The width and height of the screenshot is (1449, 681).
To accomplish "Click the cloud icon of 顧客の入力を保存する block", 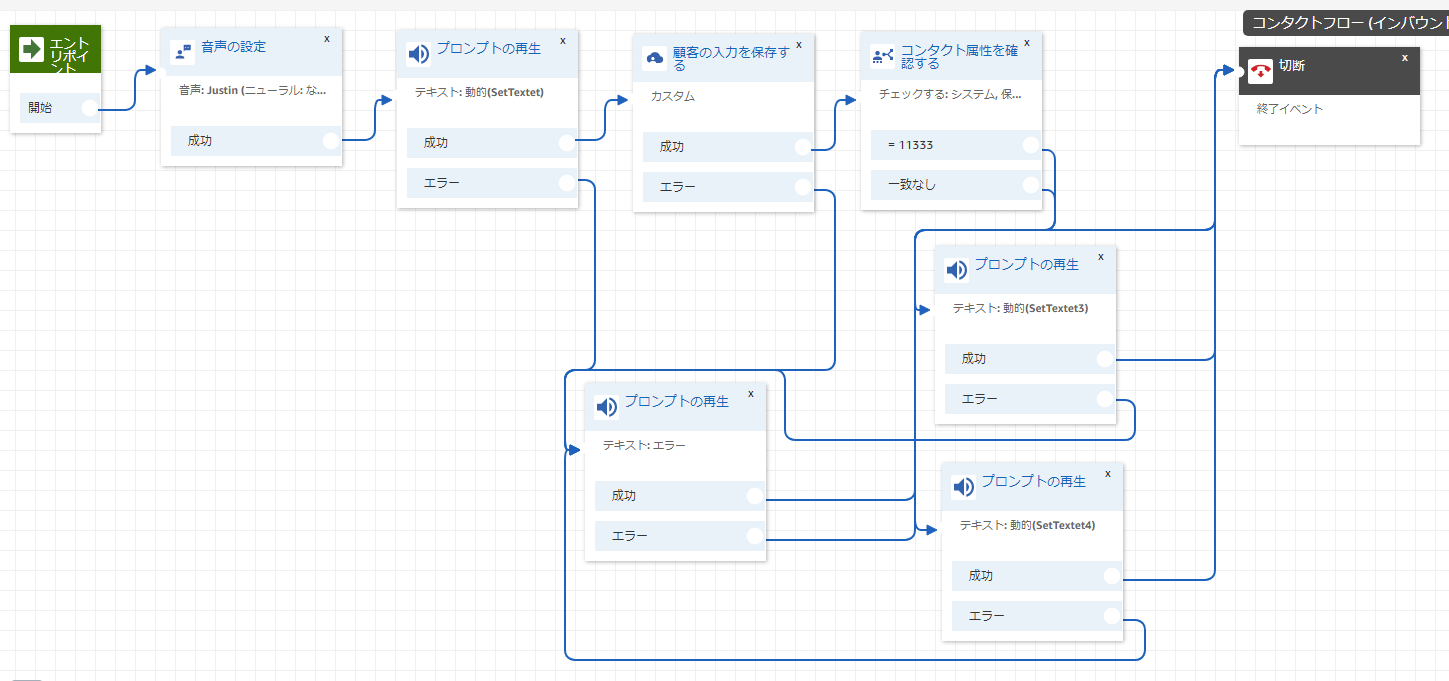I will (655, 58).
